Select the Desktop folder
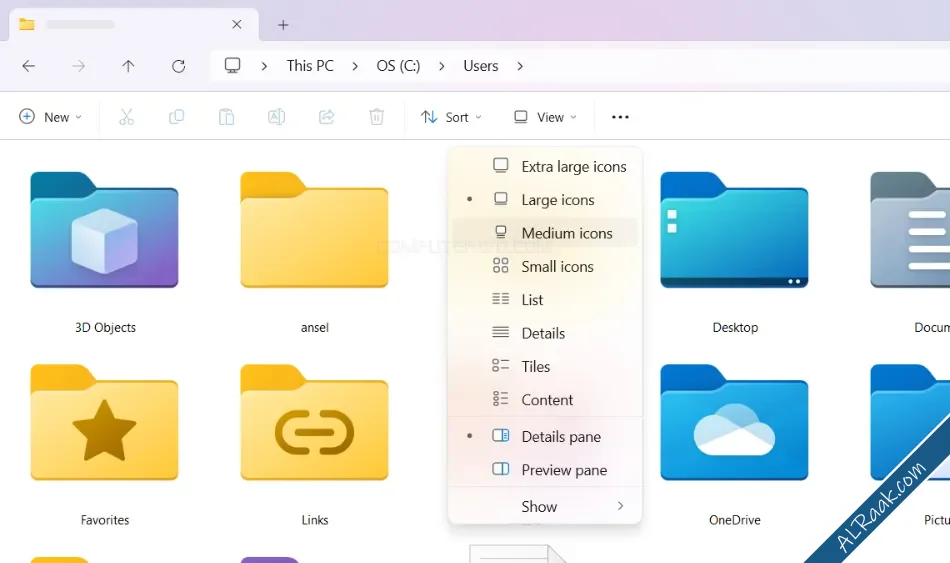 [734, 230]
